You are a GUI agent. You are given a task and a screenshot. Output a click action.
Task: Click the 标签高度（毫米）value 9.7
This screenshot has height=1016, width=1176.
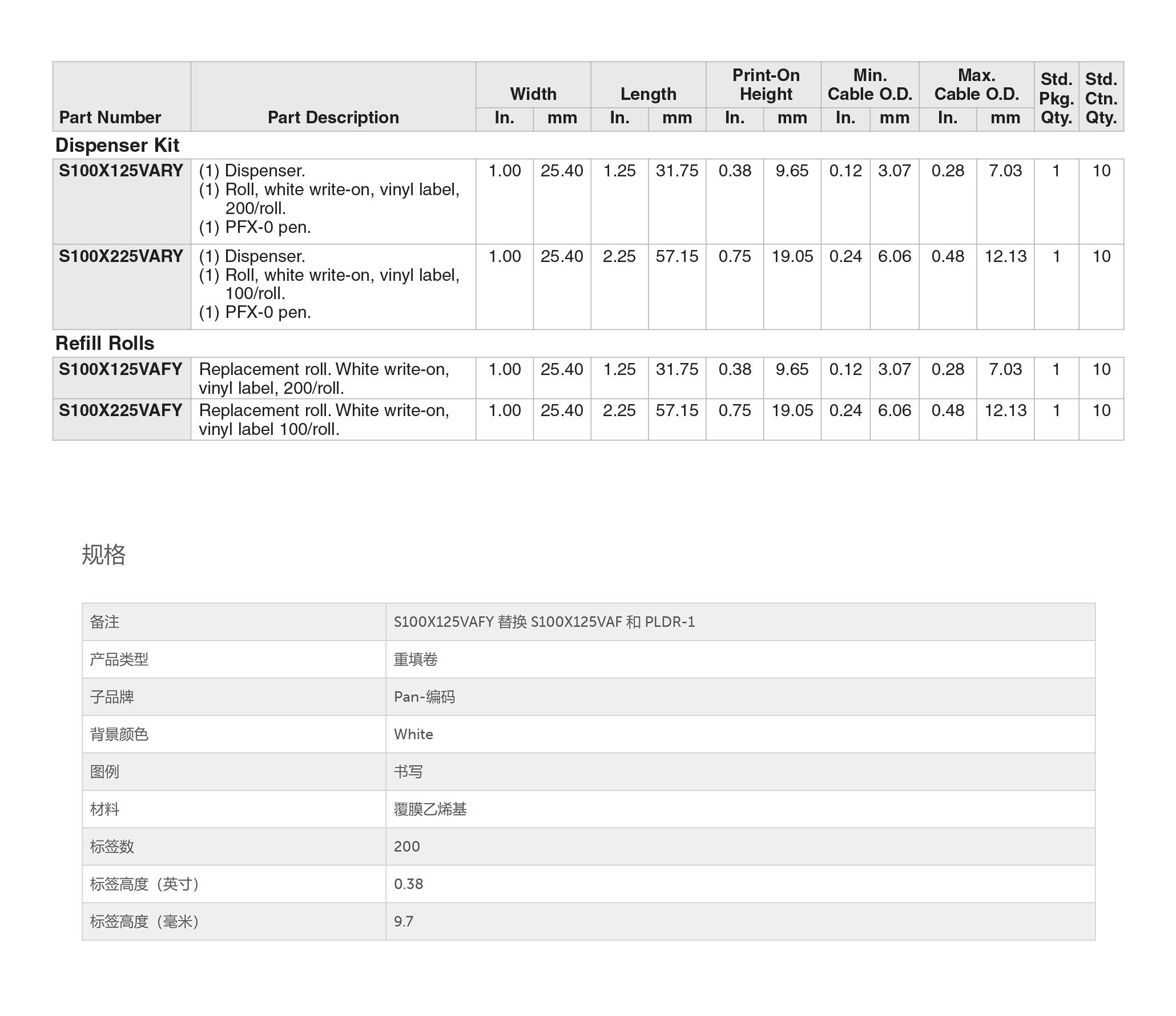404,922
